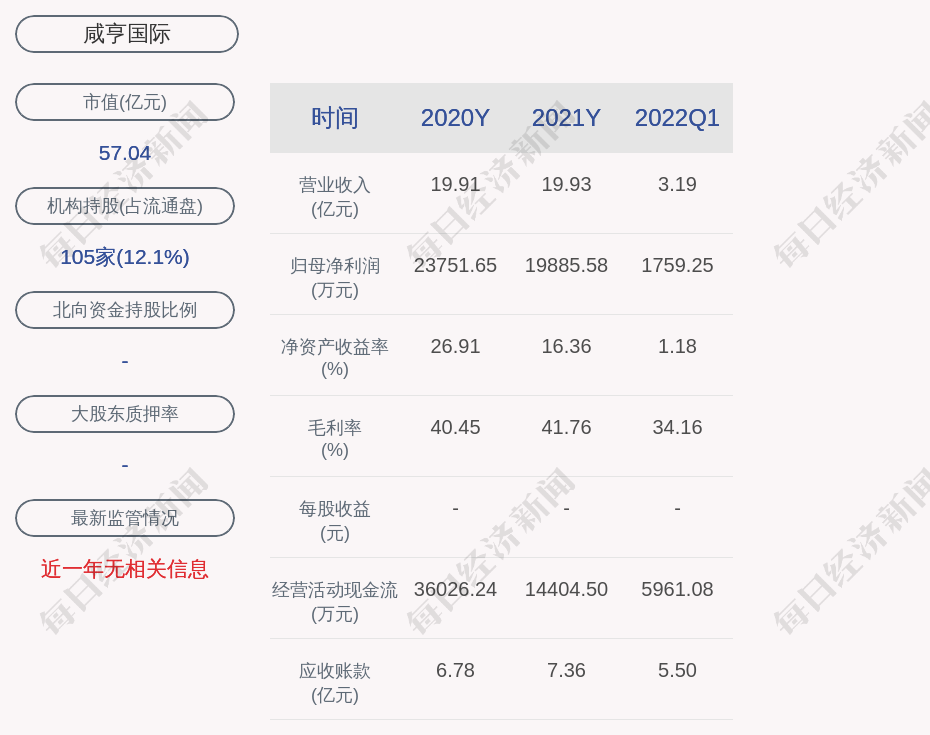930x735 pixels.
Task: Click the market value 57.04
Action: 125,153
